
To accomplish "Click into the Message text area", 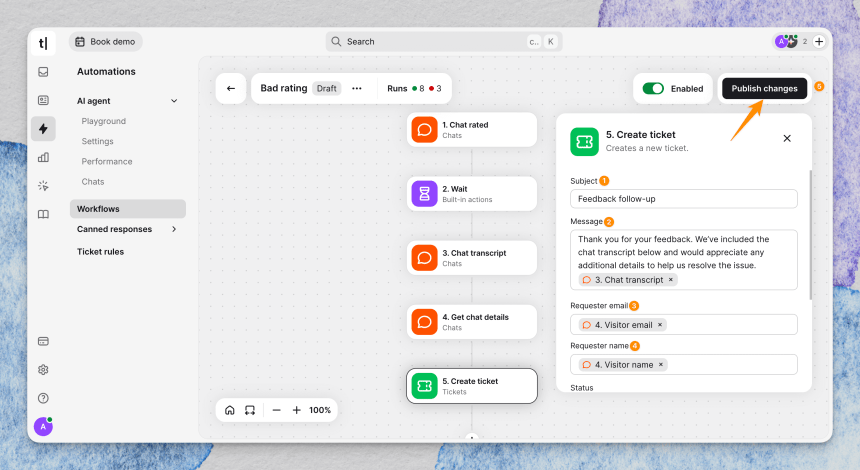I will point(683,260).
